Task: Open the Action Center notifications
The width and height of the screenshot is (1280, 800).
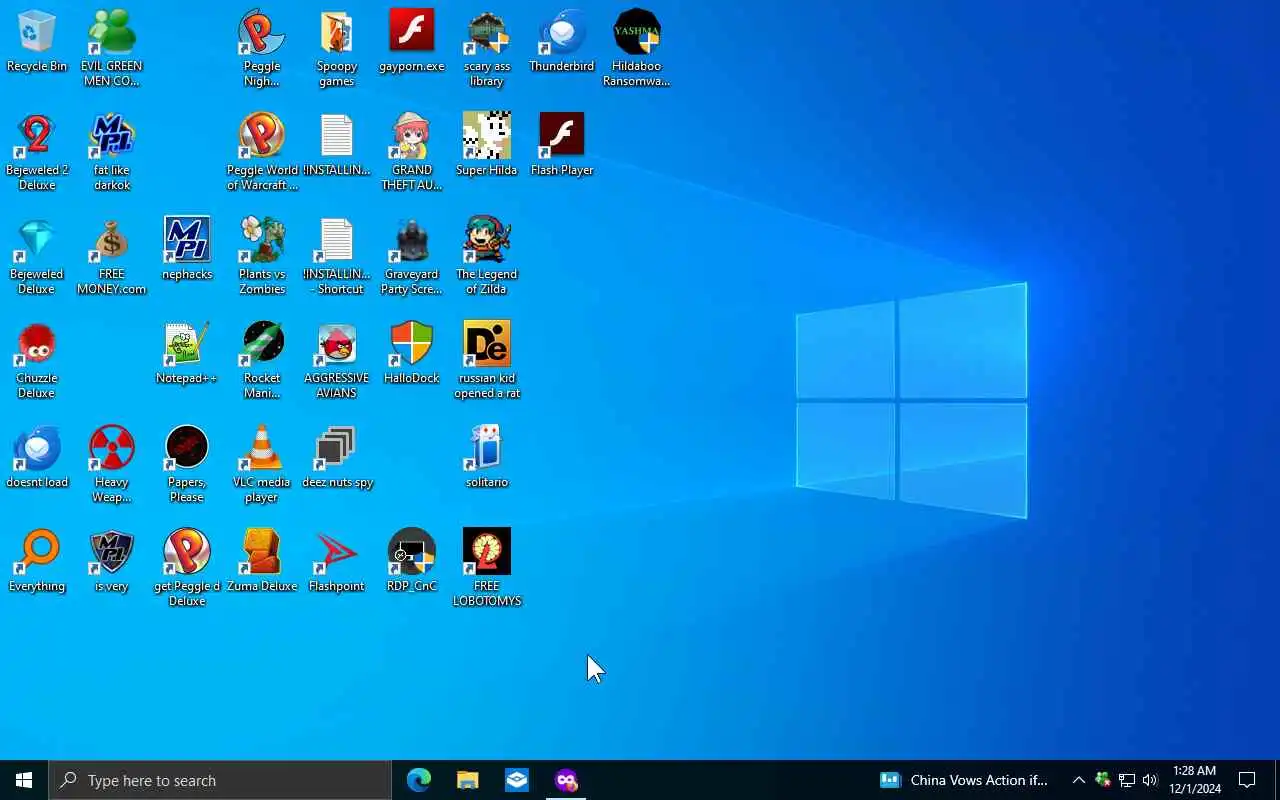Action: click(1248, 780)
